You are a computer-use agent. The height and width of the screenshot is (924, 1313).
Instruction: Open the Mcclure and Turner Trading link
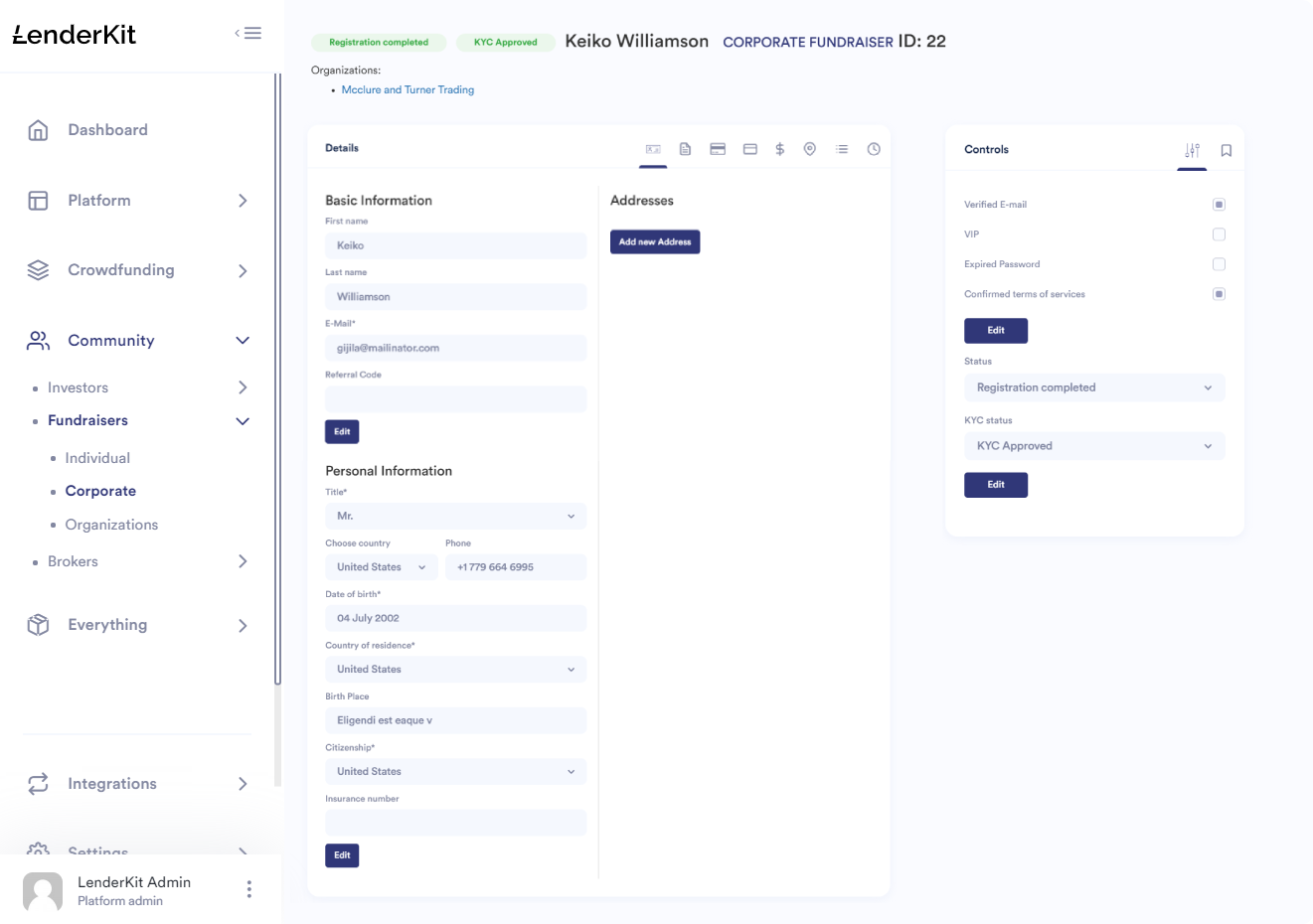pos(408,90)
